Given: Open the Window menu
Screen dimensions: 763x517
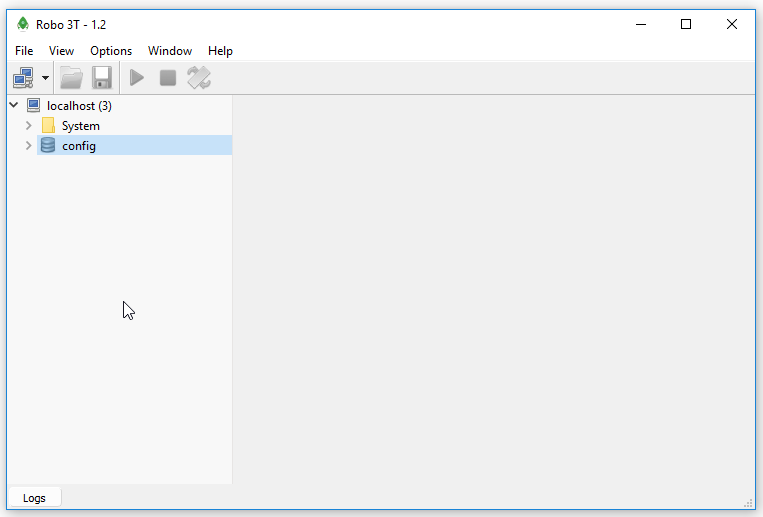Looking at the screenshot, I should 170,51.
